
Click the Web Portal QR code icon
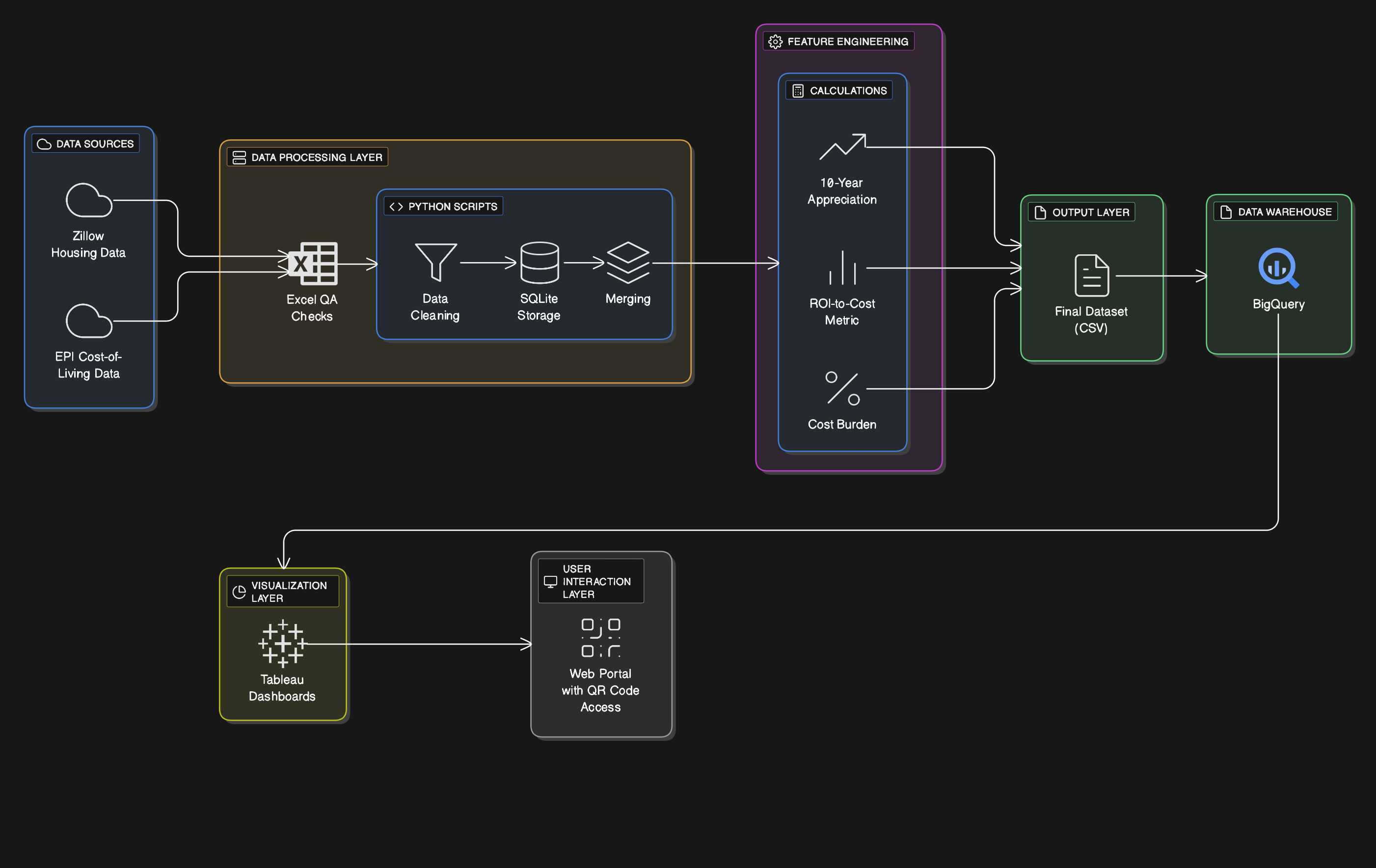[x=600, y=638]
